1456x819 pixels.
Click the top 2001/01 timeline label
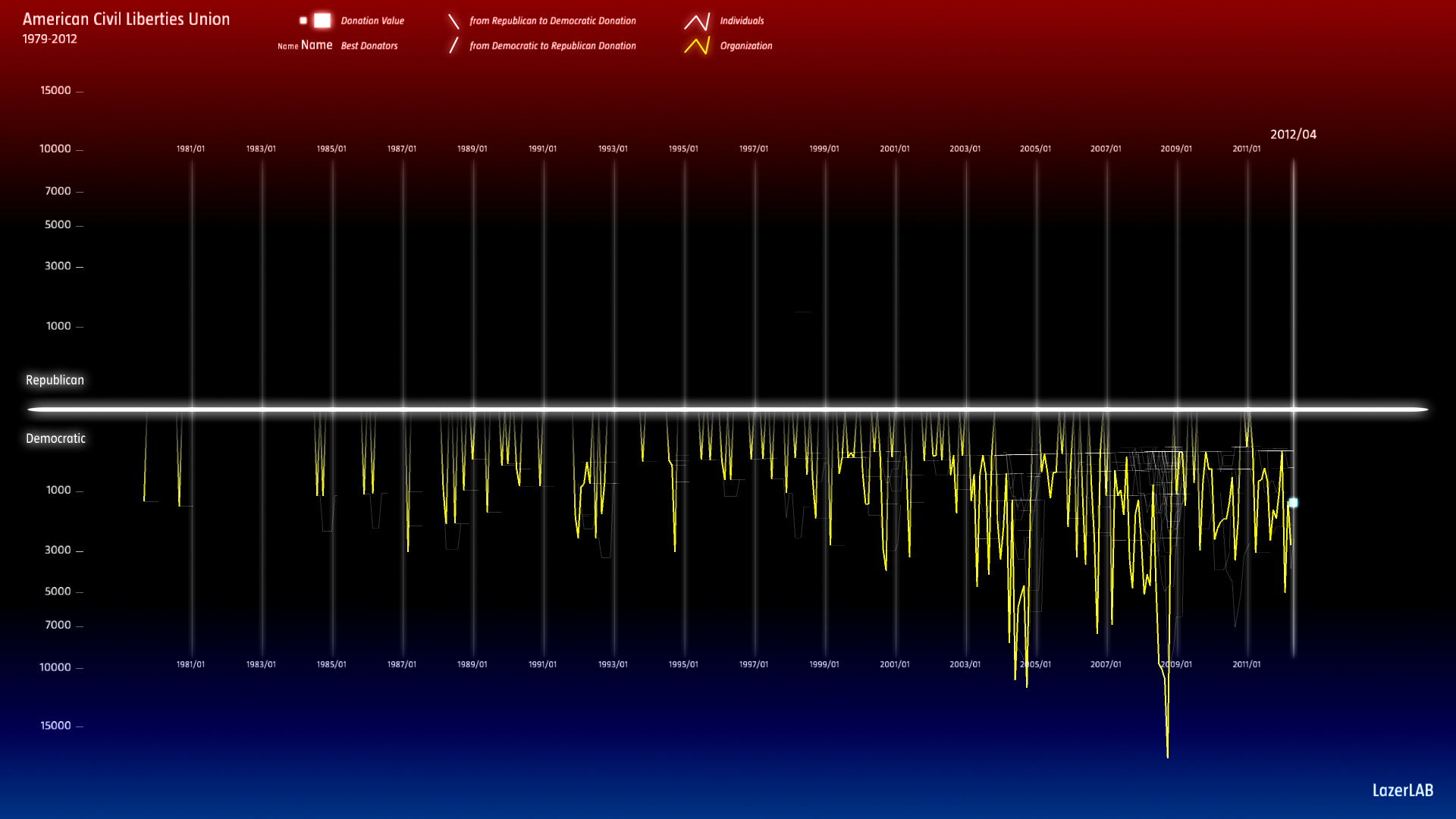(894, 149)
